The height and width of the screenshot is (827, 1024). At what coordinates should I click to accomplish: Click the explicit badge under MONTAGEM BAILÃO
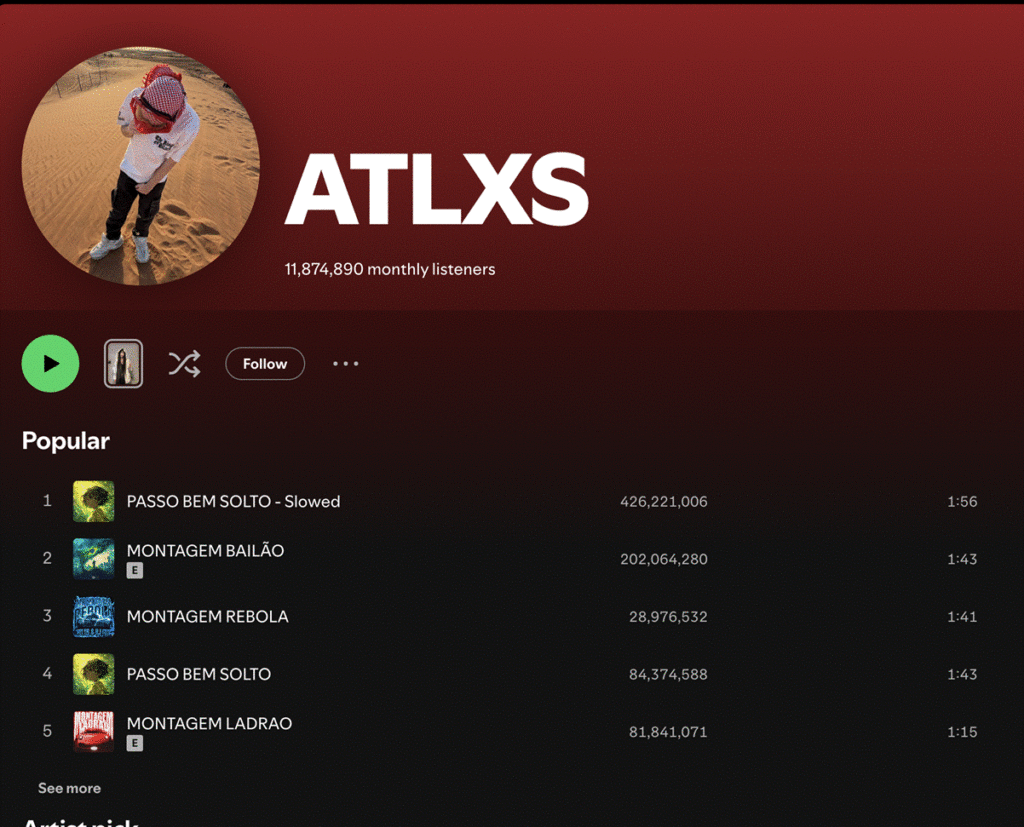click(135, 570)
